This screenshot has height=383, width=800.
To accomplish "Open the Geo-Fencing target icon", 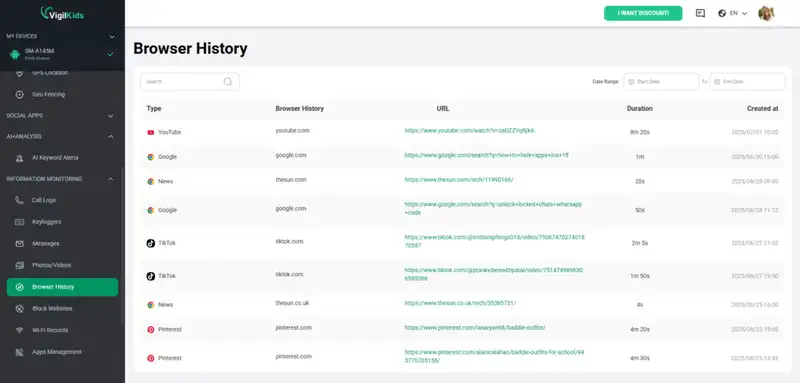I will pos(19,94).
